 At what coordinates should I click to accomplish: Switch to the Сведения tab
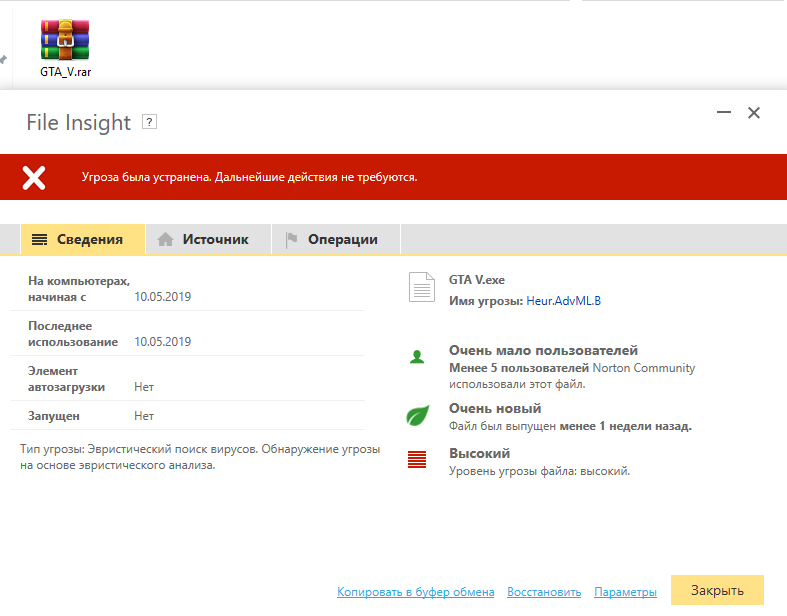coord(83,239)
